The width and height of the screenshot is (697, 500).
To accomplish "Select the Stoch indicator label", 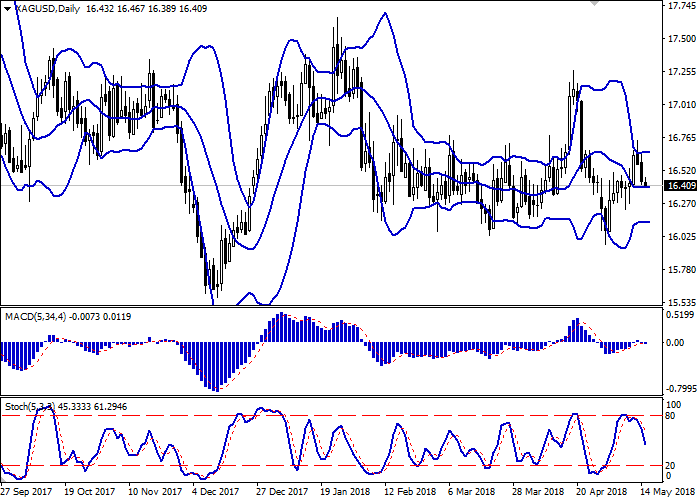I will tap(28, 408).
